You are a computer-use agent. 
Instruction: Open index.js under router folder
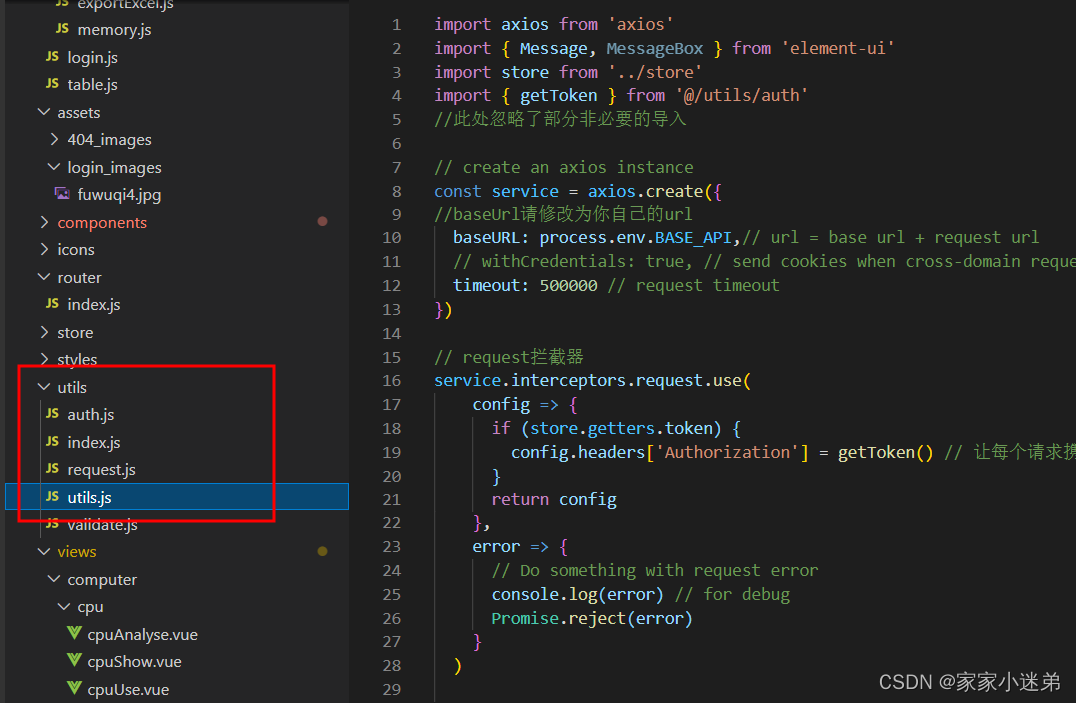click(x=93, y=304)
